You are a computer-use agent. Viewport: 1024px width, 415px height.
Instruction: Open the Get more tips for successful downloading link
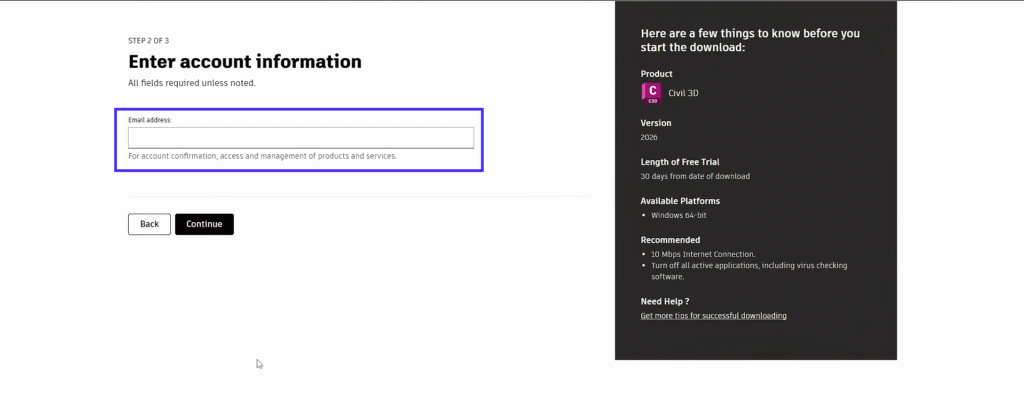[x=713, y=316]
